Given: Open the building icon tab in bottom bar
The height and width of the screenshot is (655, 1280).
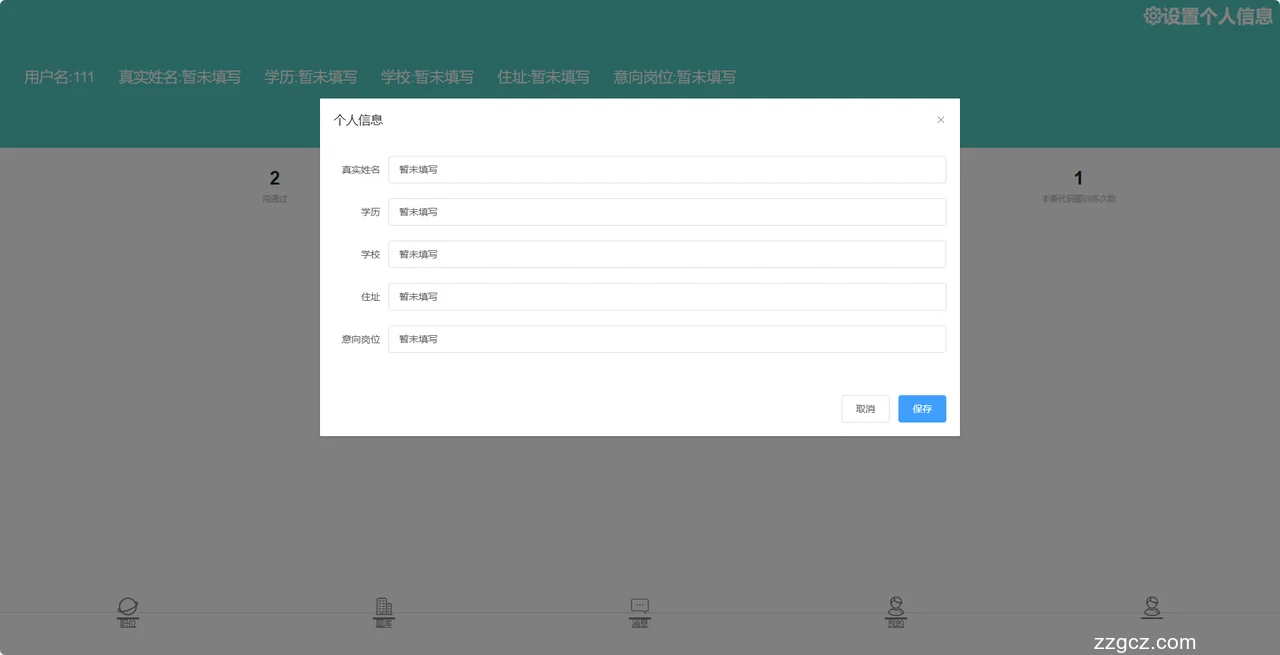Looking at the screenshot, I should coord(383,607).
